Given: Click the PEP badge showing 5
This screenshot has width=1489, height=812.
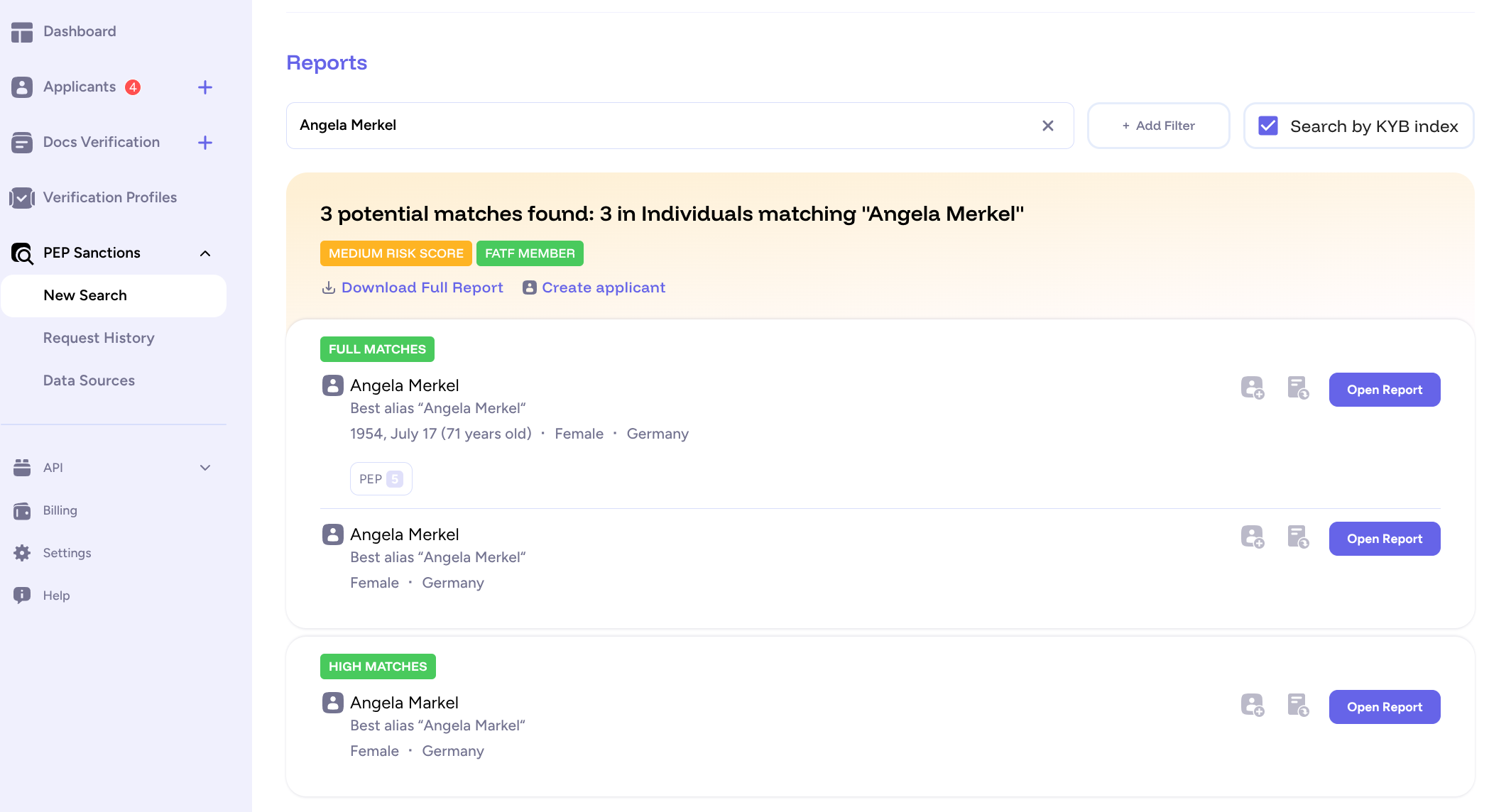Looking at the screenshot, I should (381, 478).
